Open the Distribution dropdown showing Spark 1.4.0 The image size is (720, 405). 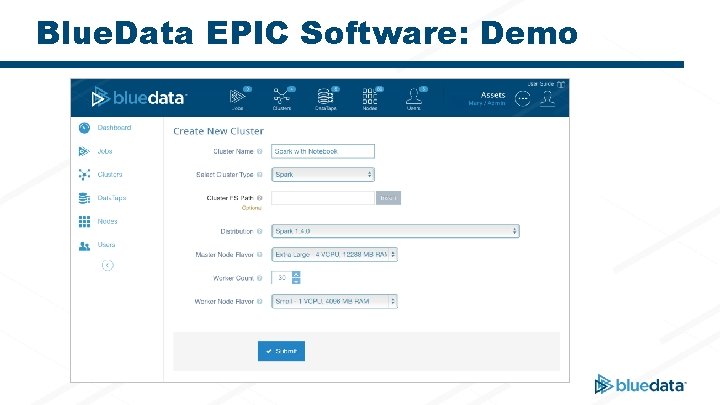tap(395, 231)
